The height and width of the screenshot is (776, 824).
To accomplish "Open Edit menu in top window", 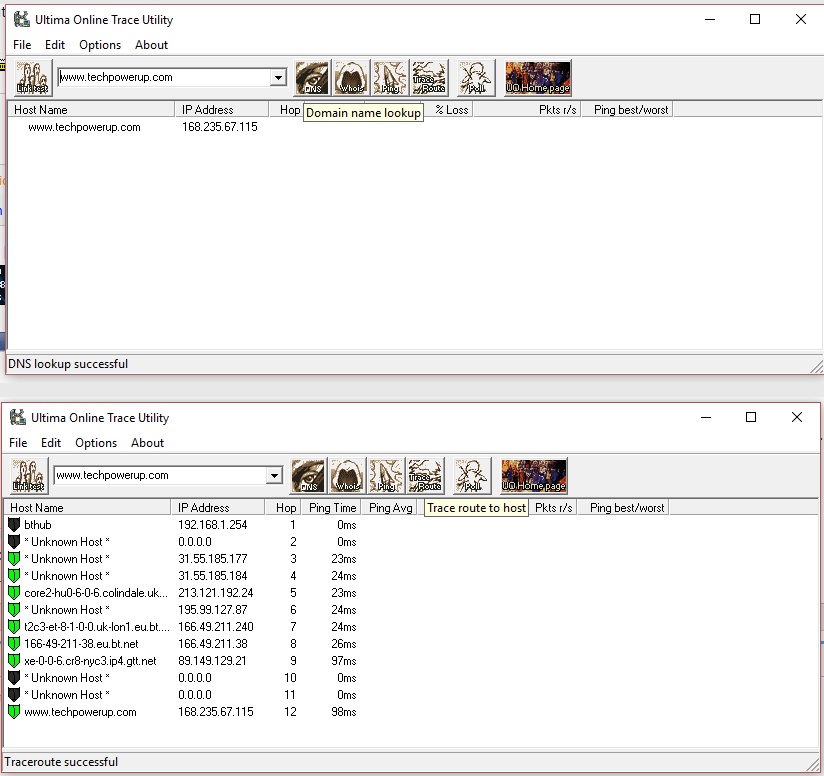I will click(x=55, y=45).
